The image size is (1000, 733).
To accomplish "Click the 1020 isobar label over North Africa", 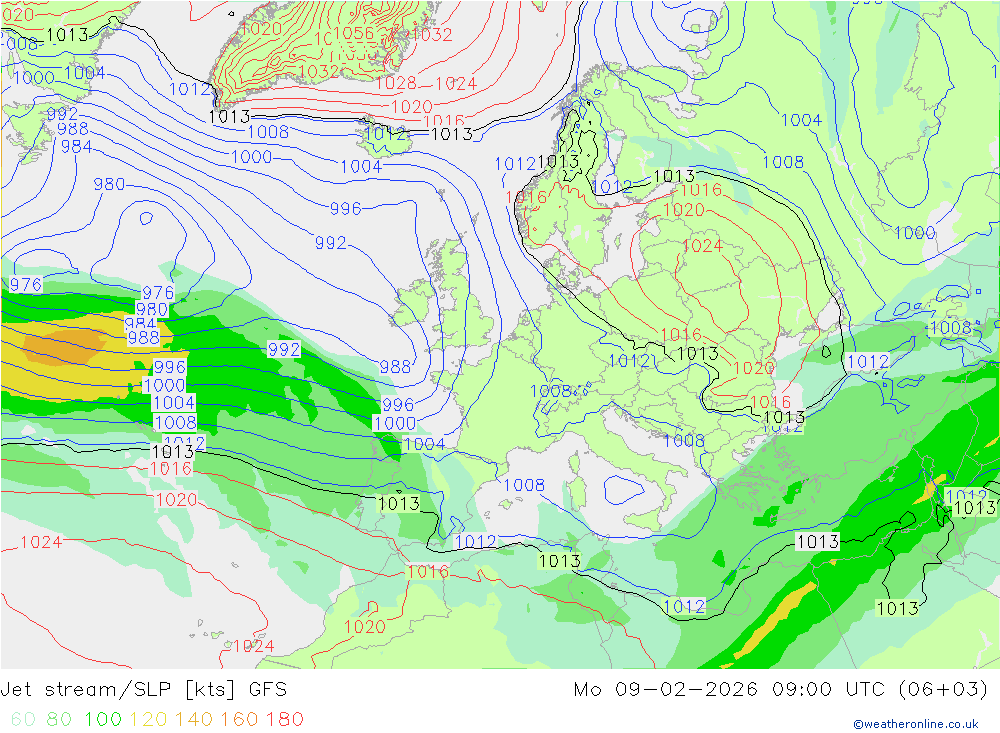I will pos(365,626).
